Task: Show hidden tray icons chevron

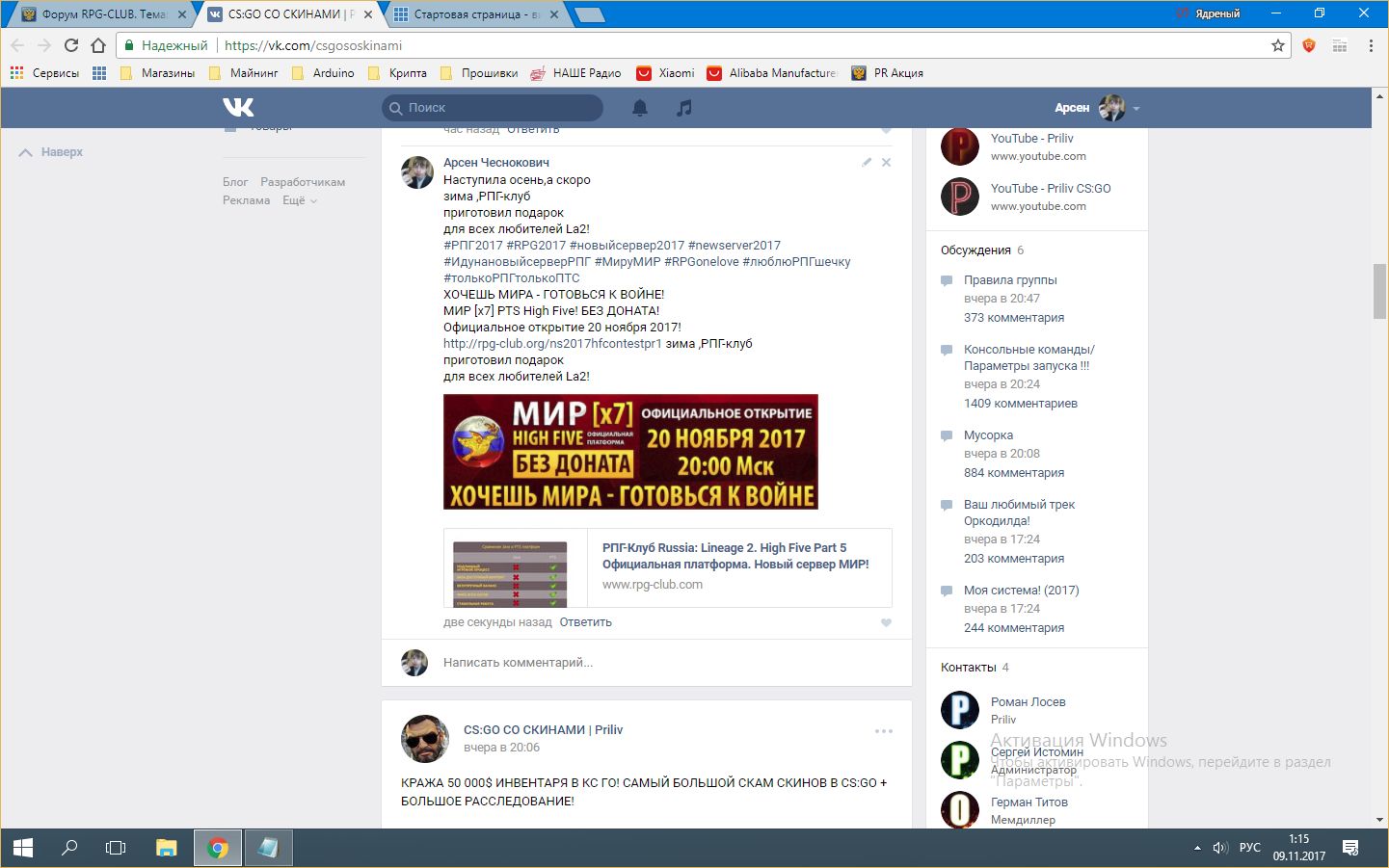Action: click(1197, 848)
